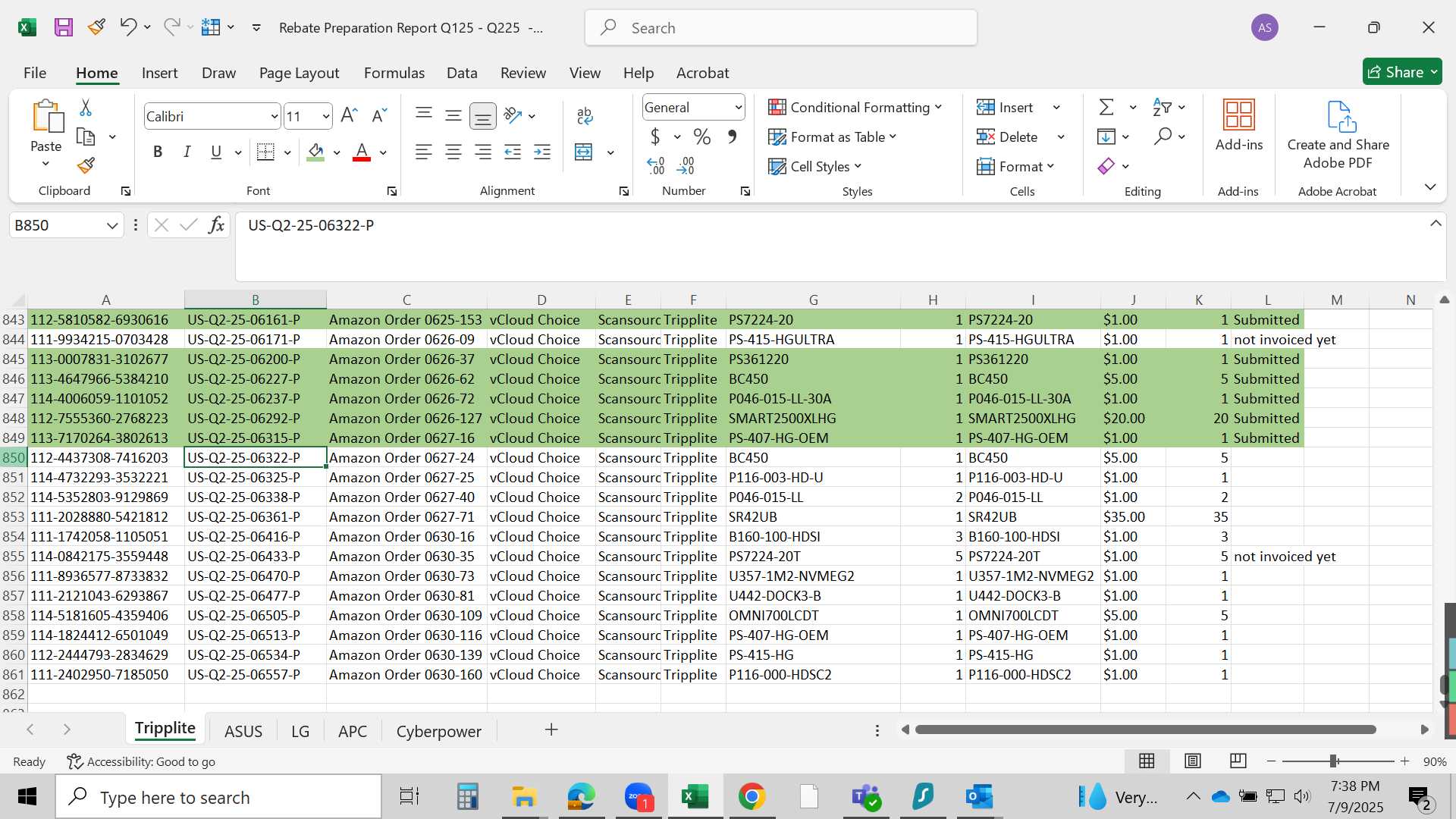This screenshot has height=819, width=1456.
Task: Click the Search box in title bar
Action: click(x=781, y=28)
